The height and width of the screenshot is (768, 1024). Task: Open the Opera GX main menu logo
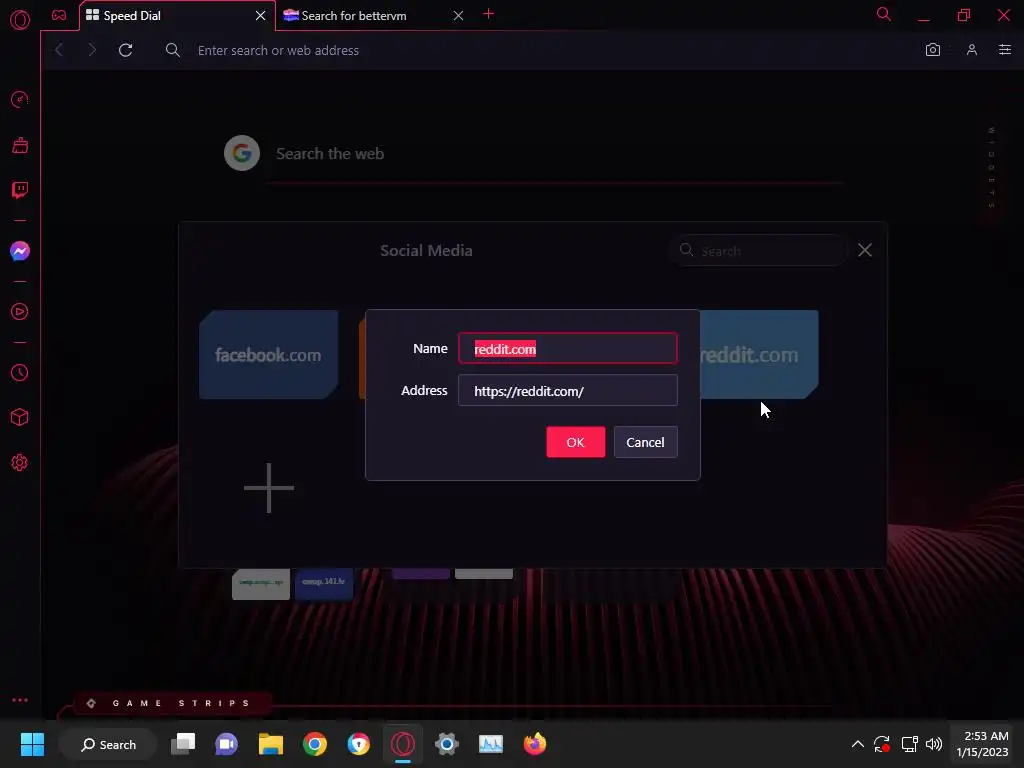click(x=20, y=20)
